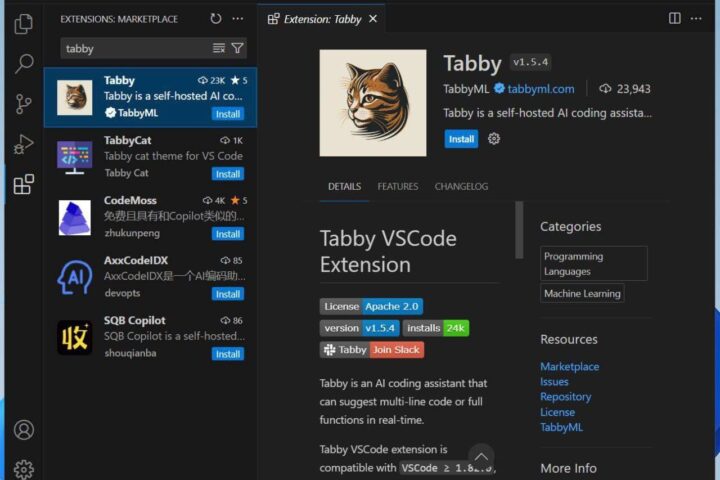Open the Tabby extension settings gear menu
720x480 pixels.
tap(494, 139)
